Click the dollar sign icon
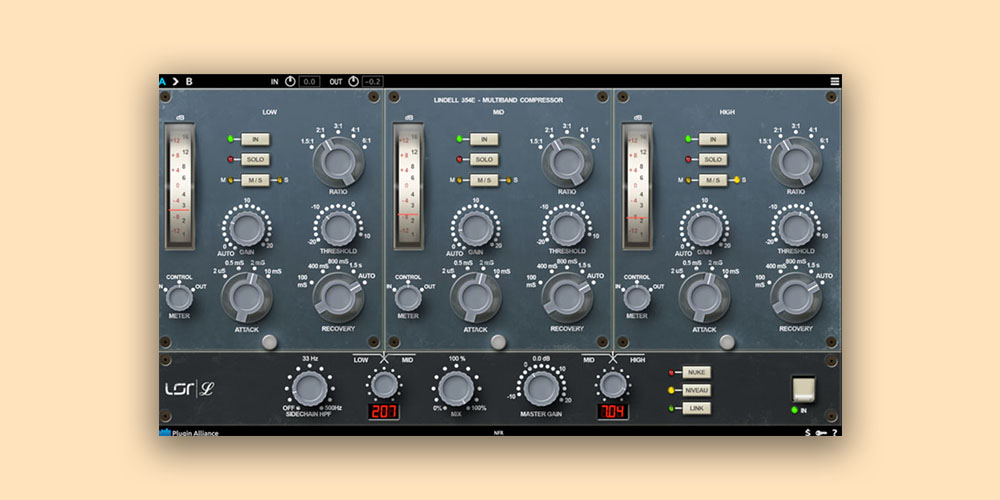This screenshot has height=500, width=1000. pyautogui.click(x=808, y=432)
